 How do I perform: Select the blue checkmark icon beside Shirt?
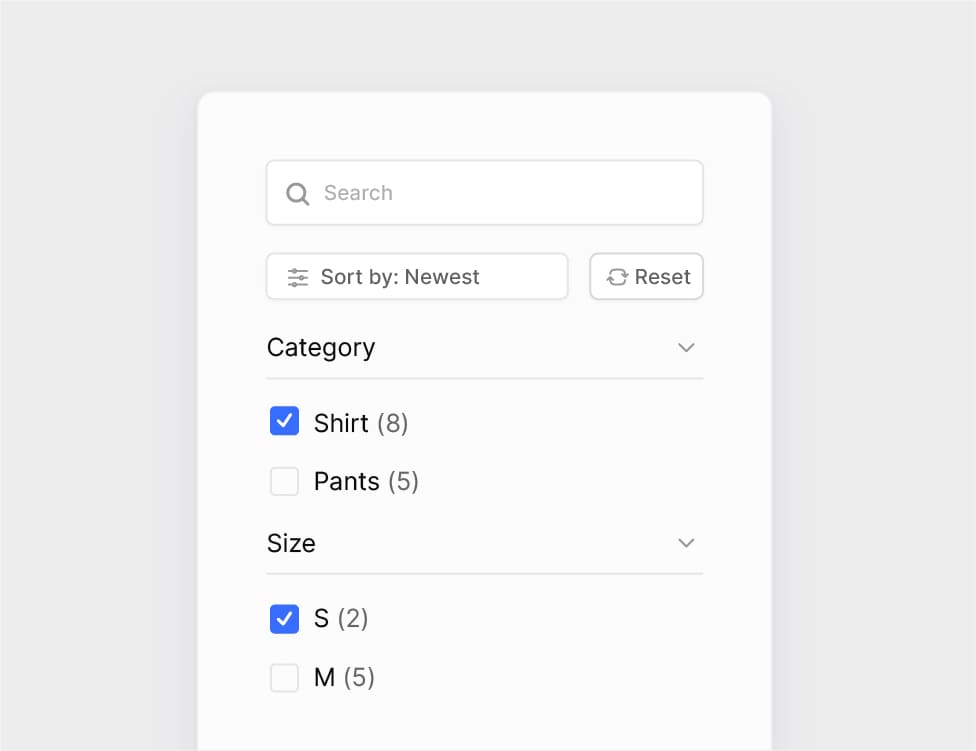284,421
